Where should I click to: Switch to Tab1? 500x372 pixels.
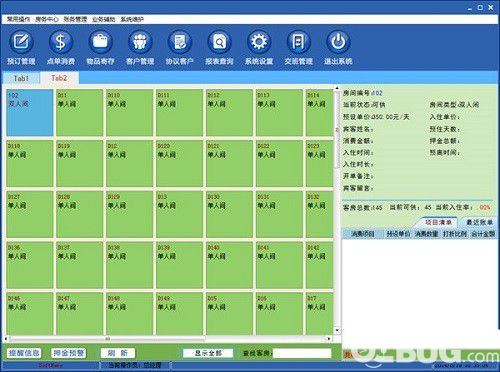coord(21,78)
